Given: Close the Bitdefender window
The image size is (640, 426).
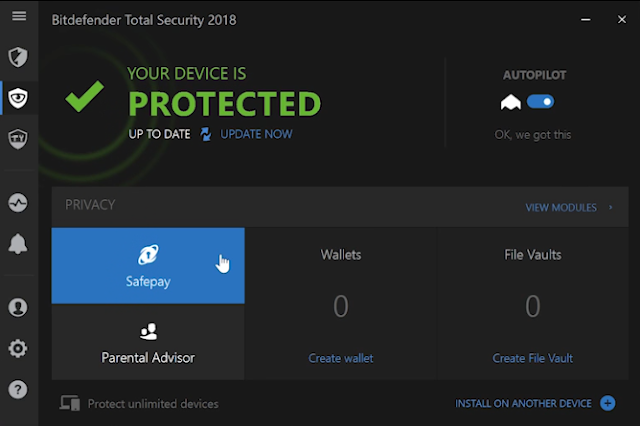Looking at the screenshot, I should [x=622, y=19].
